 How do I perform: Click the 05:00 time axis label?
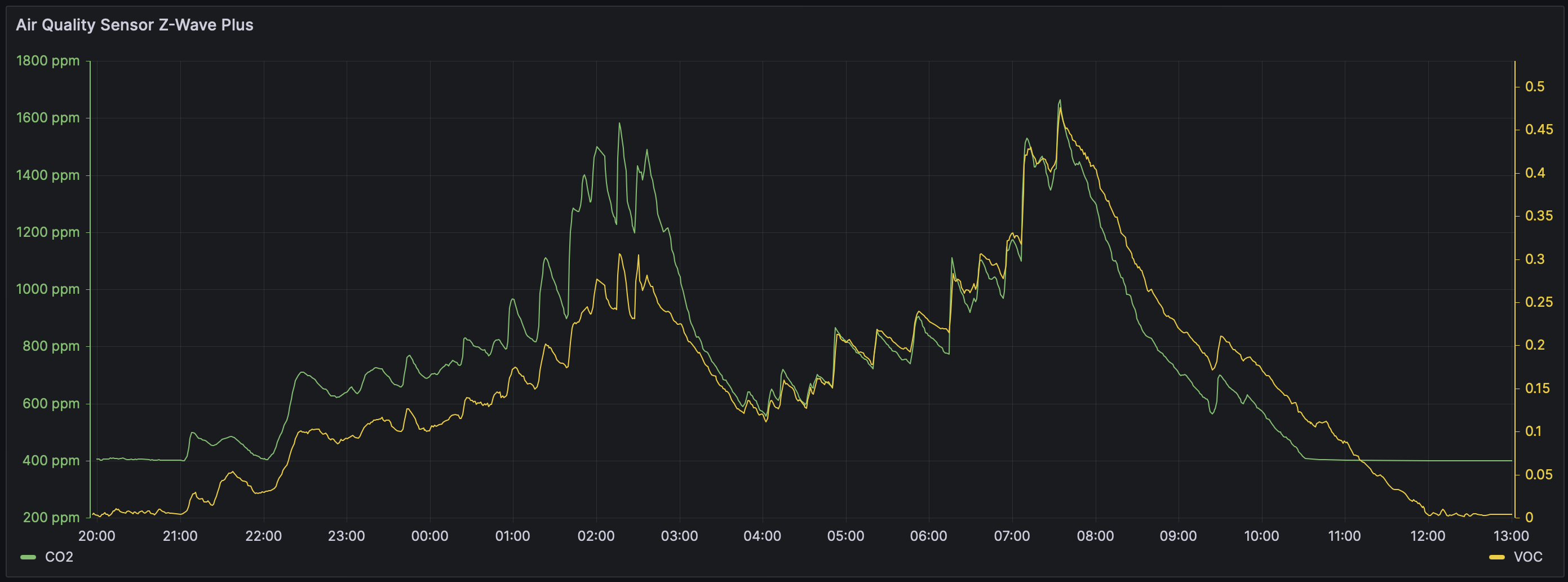(845, 536)
